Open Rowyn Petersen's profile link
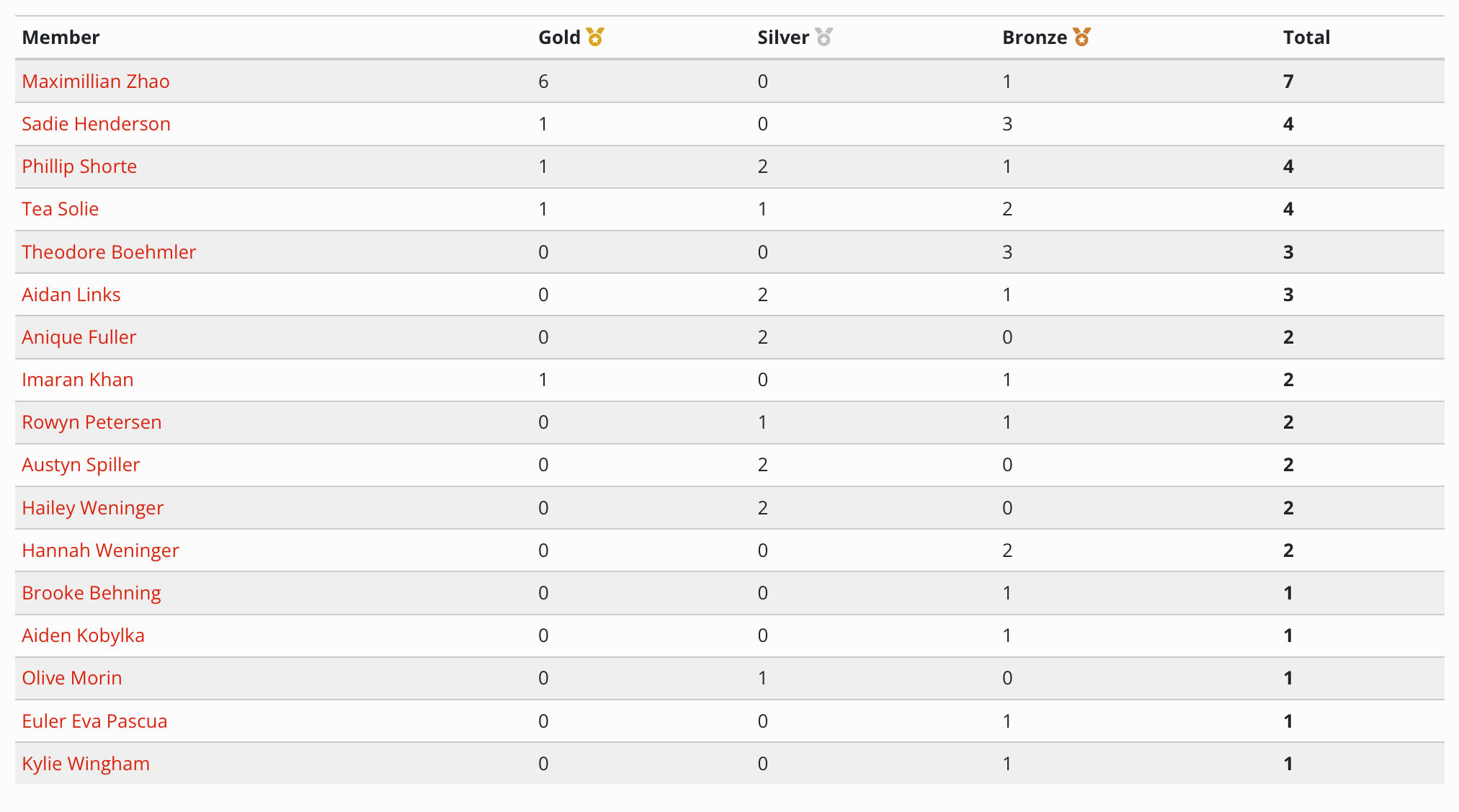Screen dimensions: 1459x812 (x=92, y=422)
